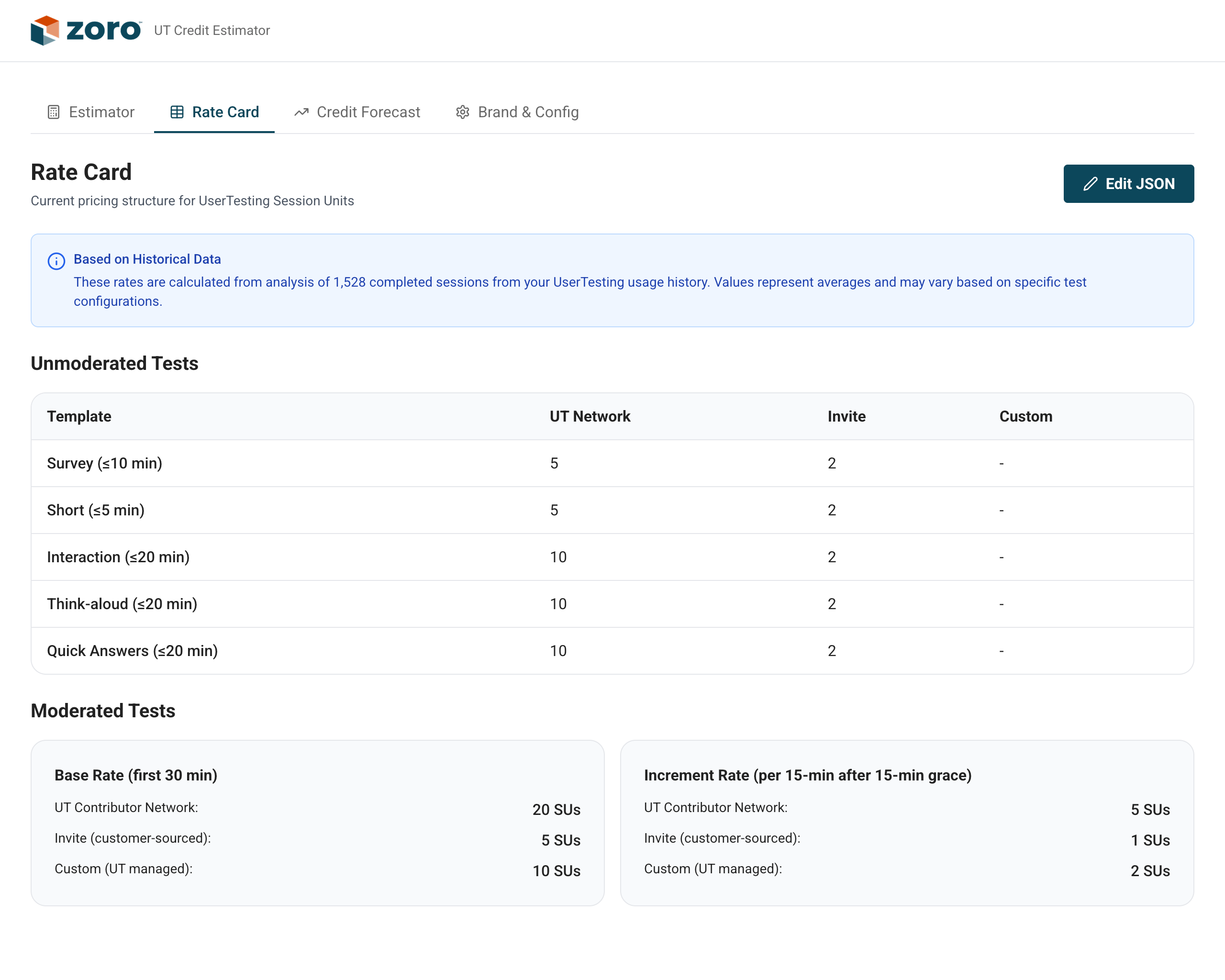
Task: Click the grid icon next to Rate Card
Action: click(x=177, y=112)
